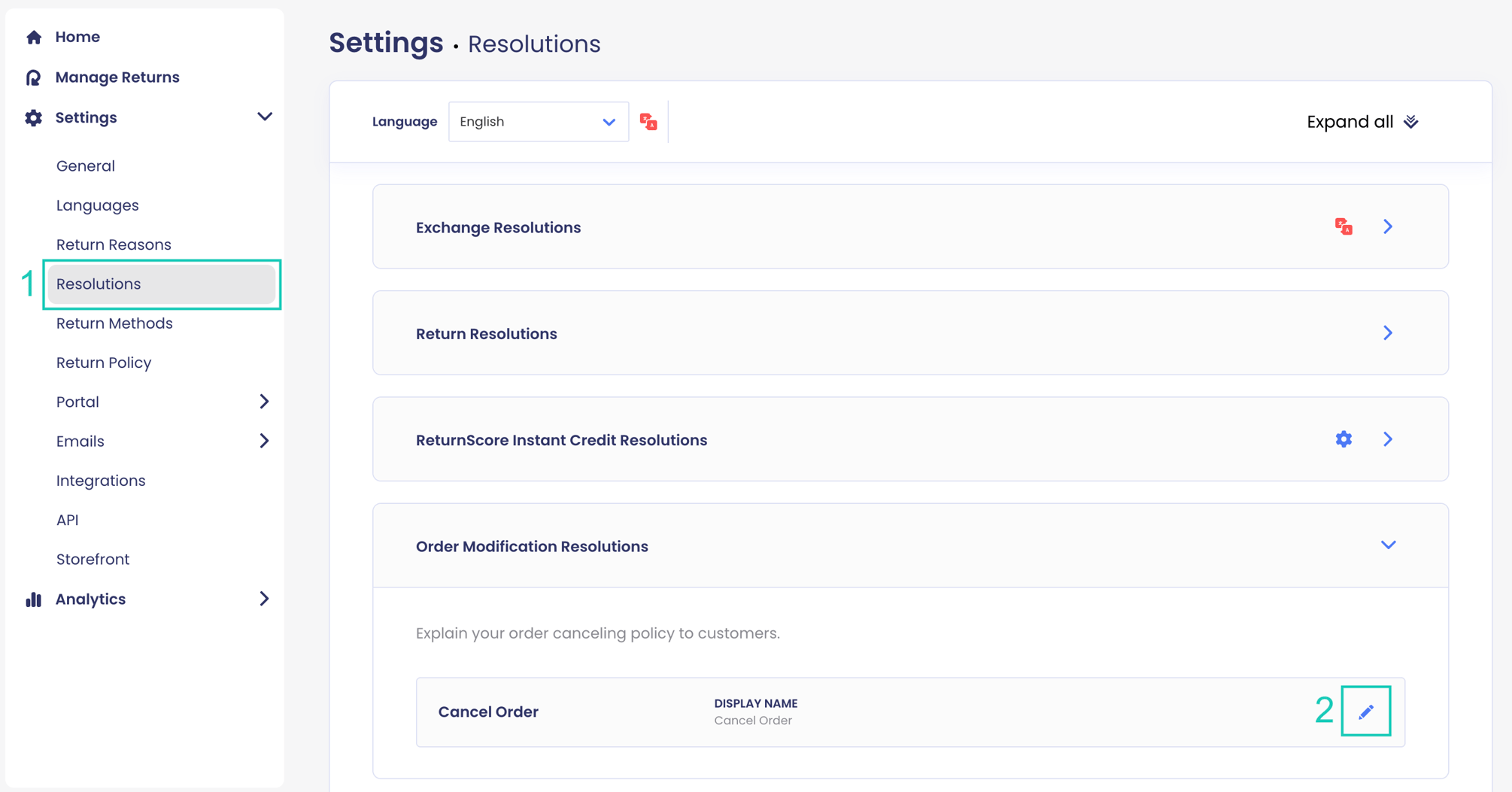Collapse Order Modification Resolutions chevron
The width and height of the screenshot is (1512, 792).
tap(1389, 545)
